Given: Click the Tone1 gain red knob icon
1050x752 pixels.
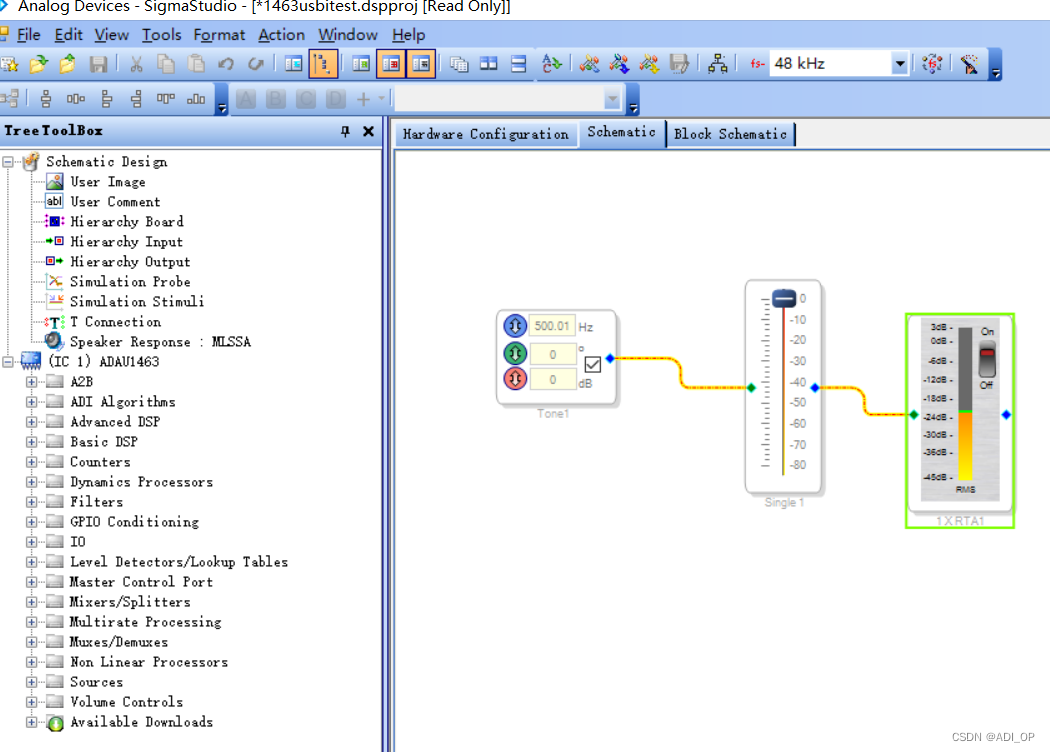Looking at the screenshot, I should coord(515,378).
